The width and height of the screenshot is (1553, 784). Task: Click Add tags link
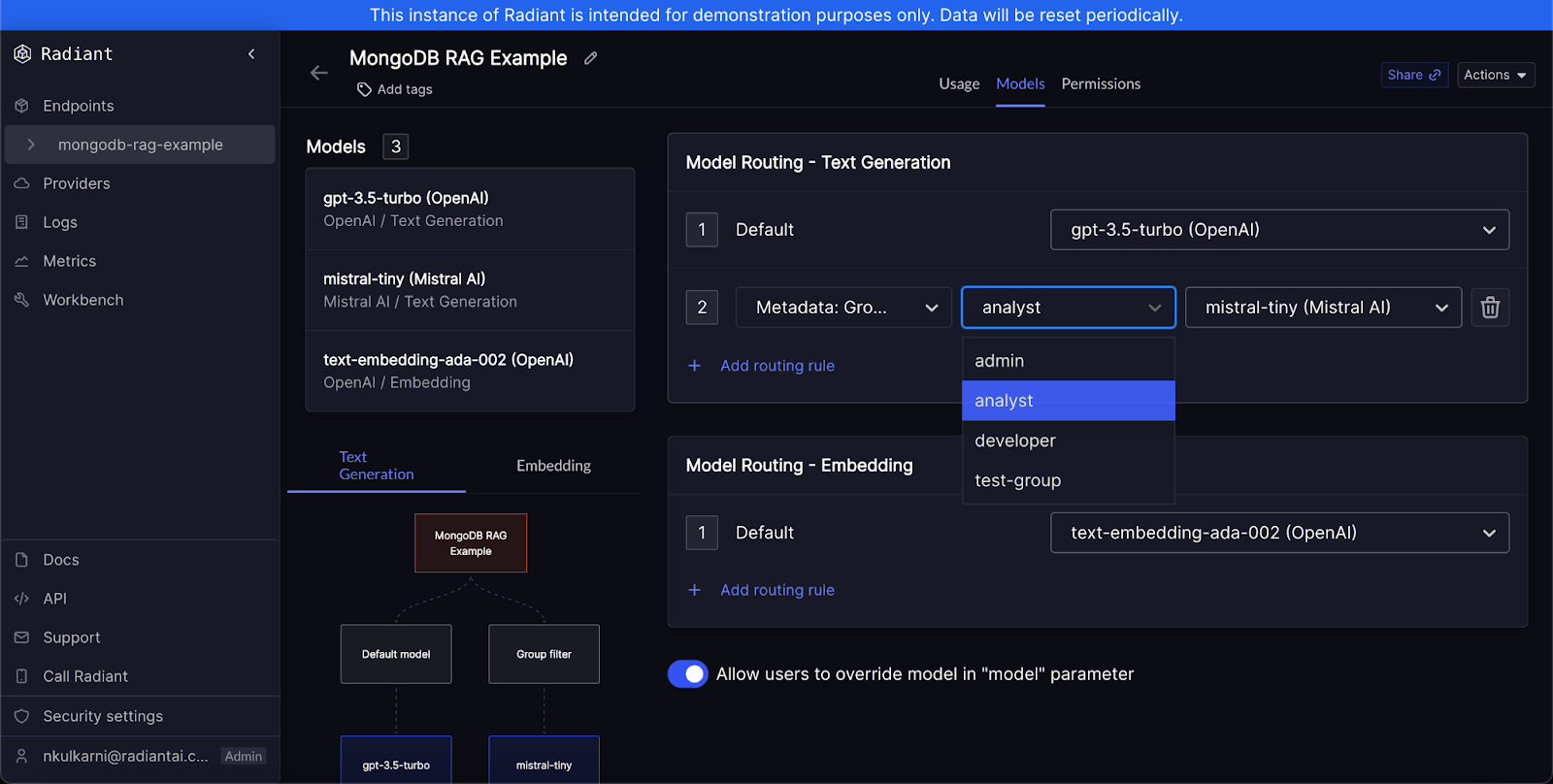[405, 89]
